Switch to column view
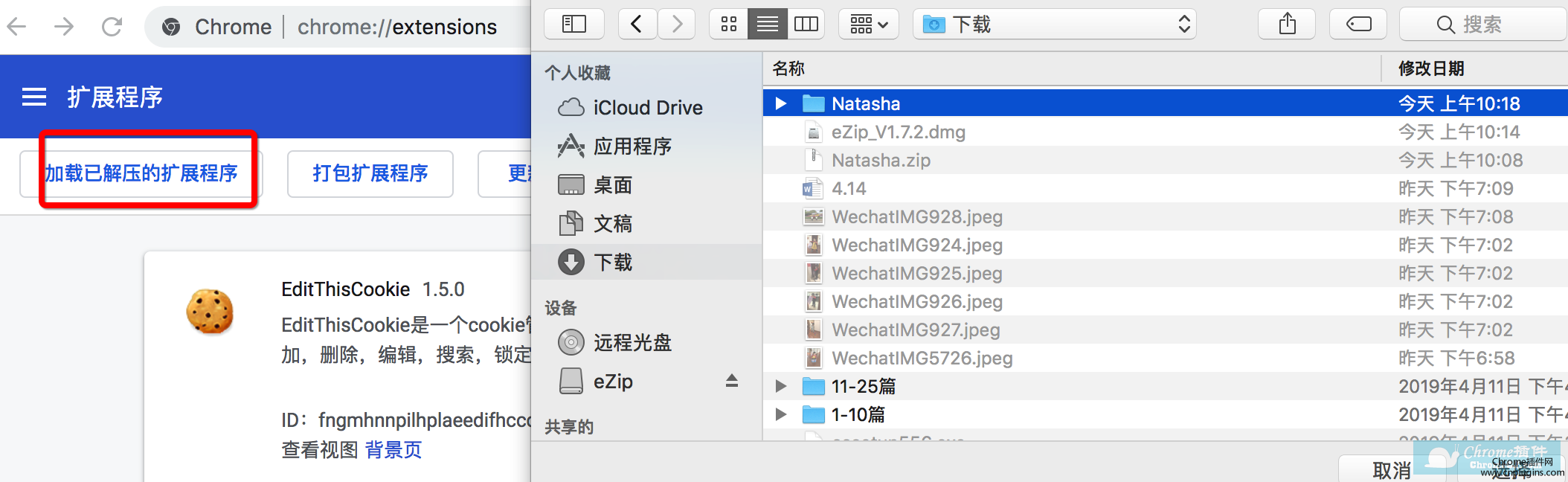 coord(806,25)
